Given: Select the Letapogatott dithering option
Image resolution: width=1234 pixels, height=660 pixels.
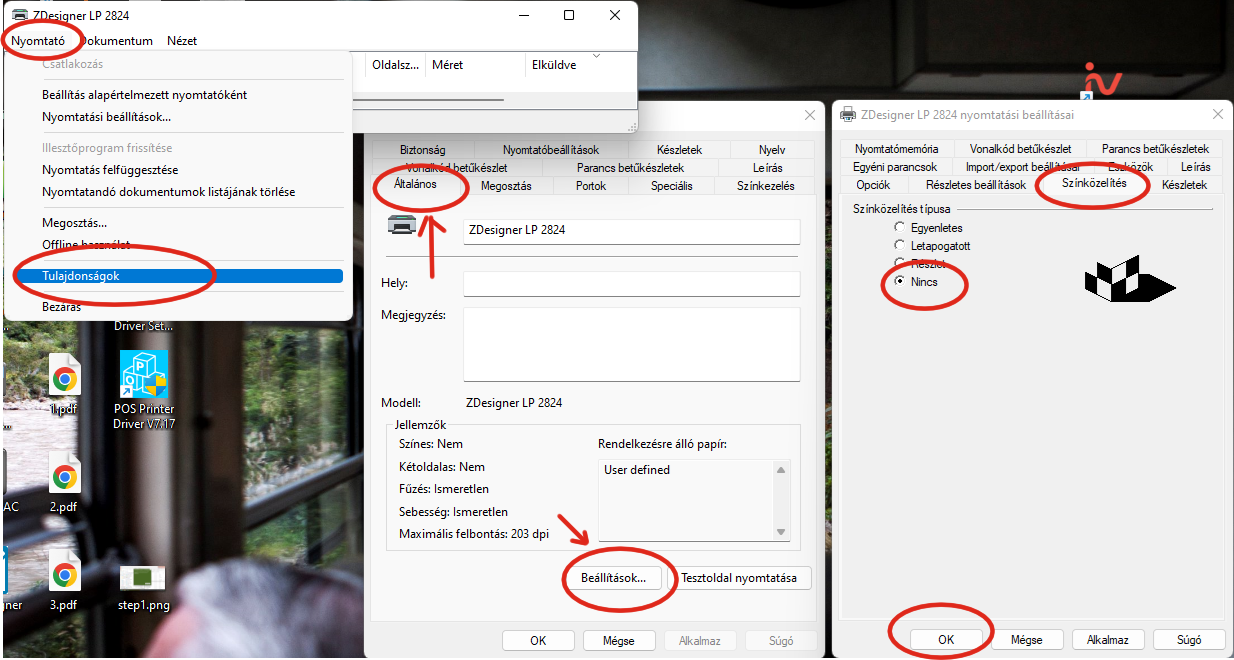Looking at the screenshot, I should coord(900,246).
